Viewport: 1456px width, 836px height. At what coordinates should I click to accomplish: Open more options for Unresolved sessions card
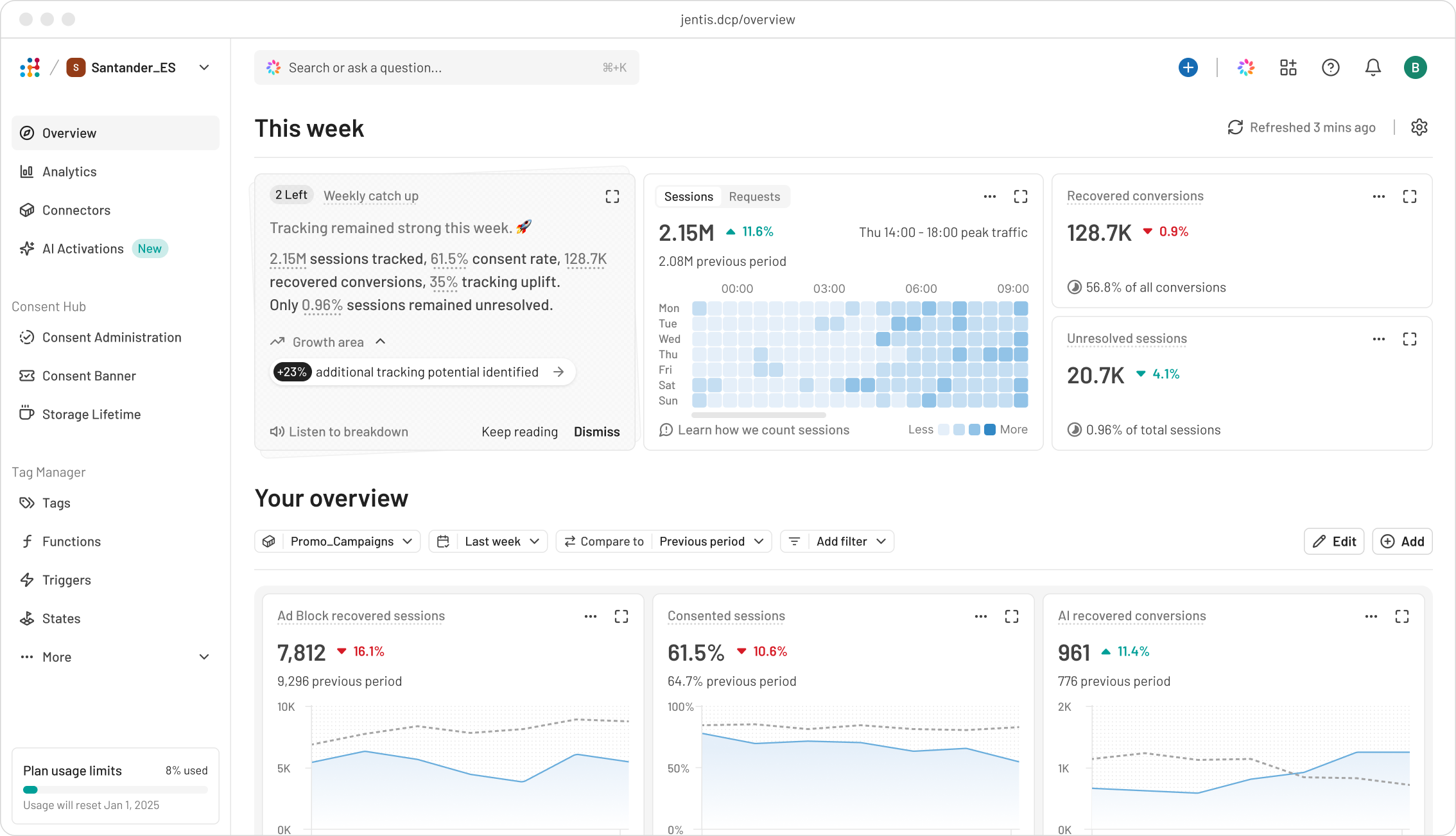(1379, 339)
